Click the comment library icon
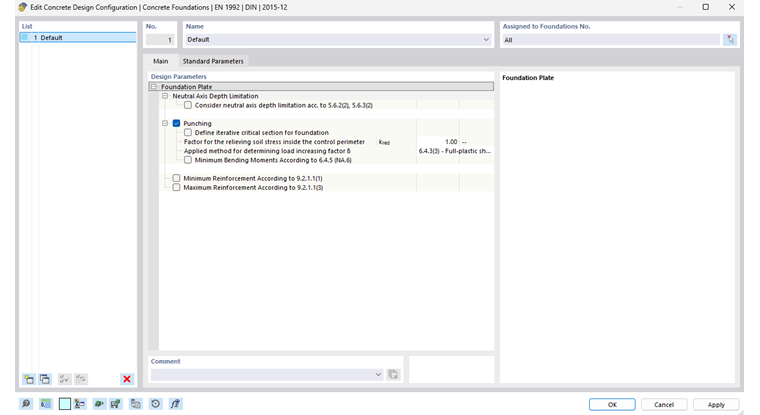The width and height of the screenshot is (760, 415). (x=393, y=375)
